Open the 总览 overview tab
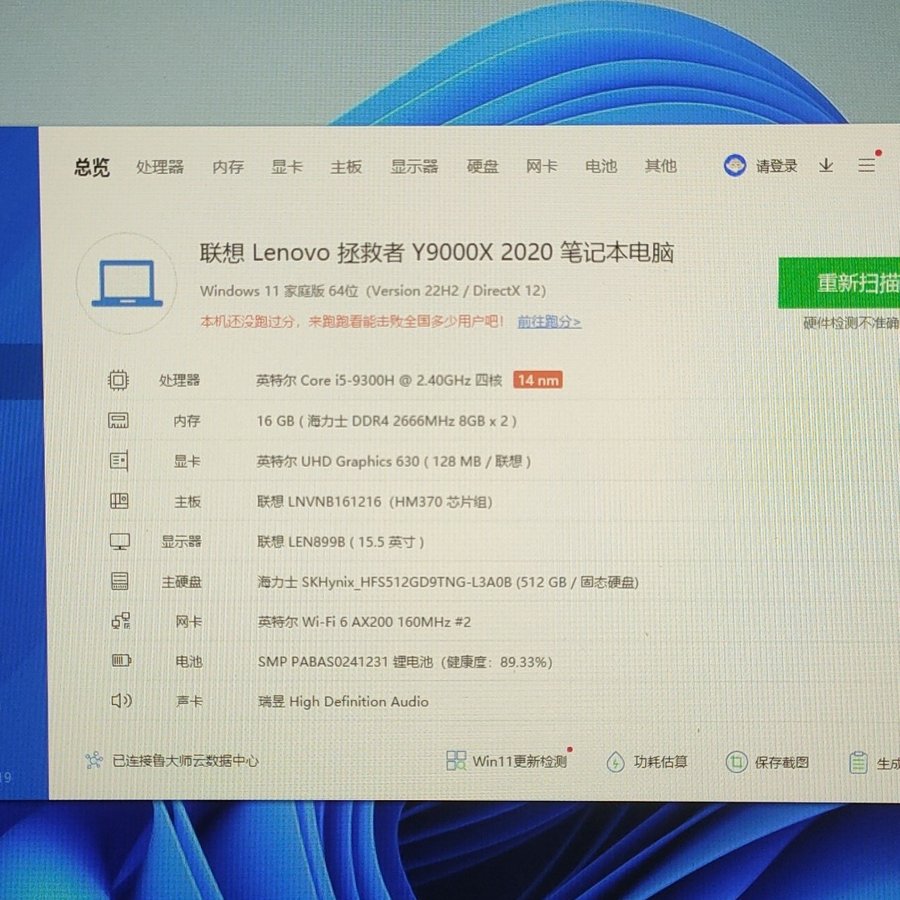Image resolution: width=900 pixels, height=900 pixels. 92,167
